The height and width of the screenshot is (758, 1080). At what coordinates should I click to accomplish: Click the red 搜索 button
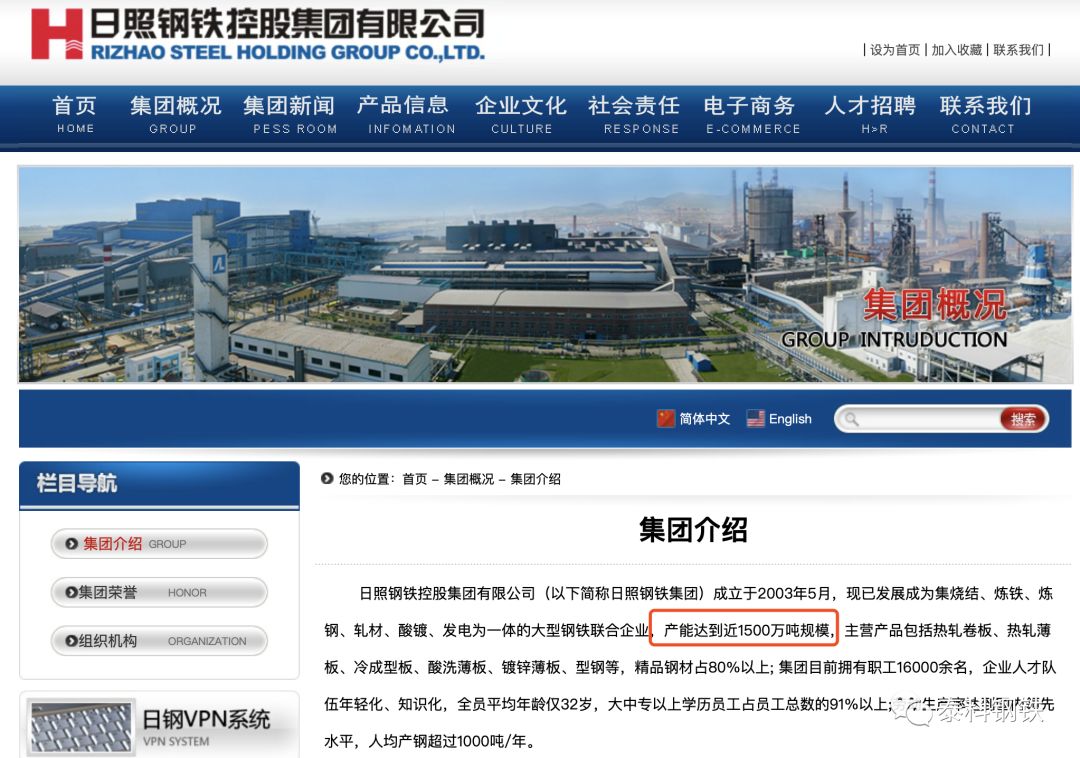tap(1023, 419)
